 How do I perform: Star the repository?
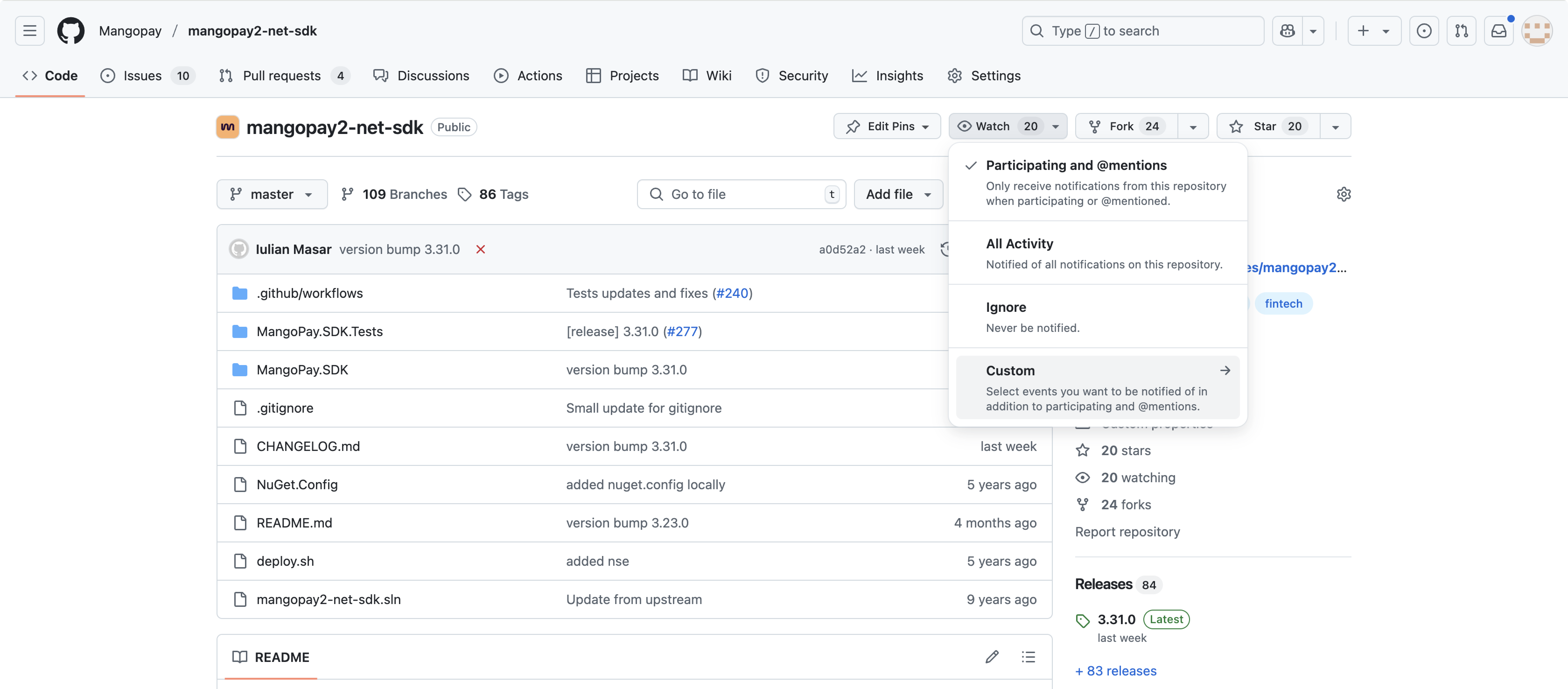[1269, 126]
